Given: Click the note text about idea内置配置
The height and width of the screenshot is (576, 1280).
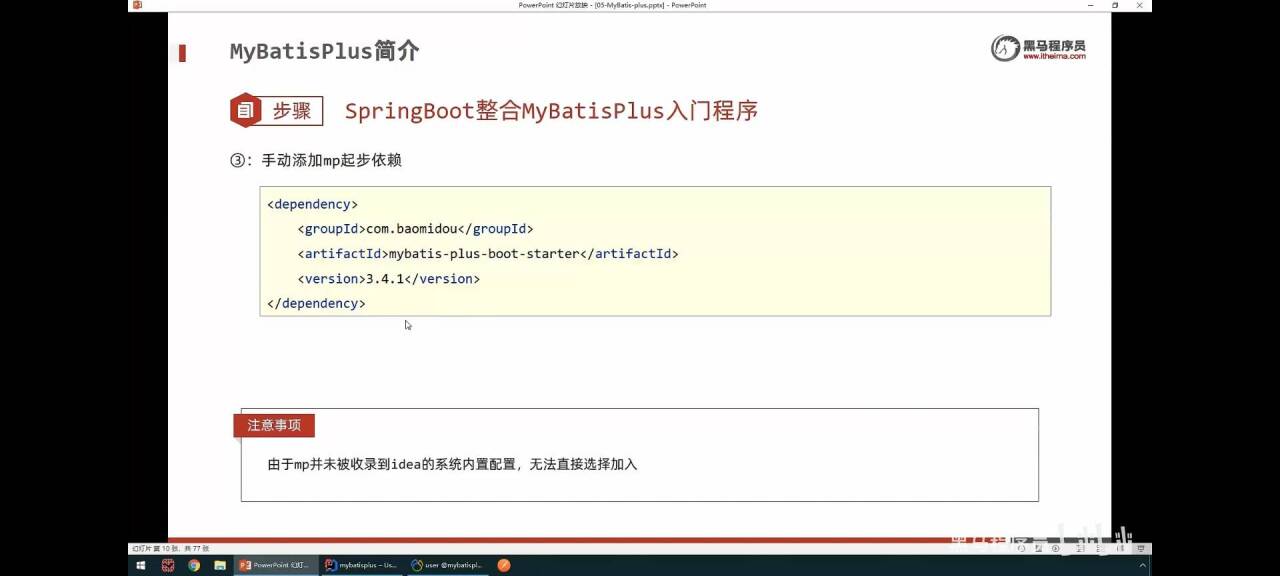Looking at the screenshot, I should [452, 465].
